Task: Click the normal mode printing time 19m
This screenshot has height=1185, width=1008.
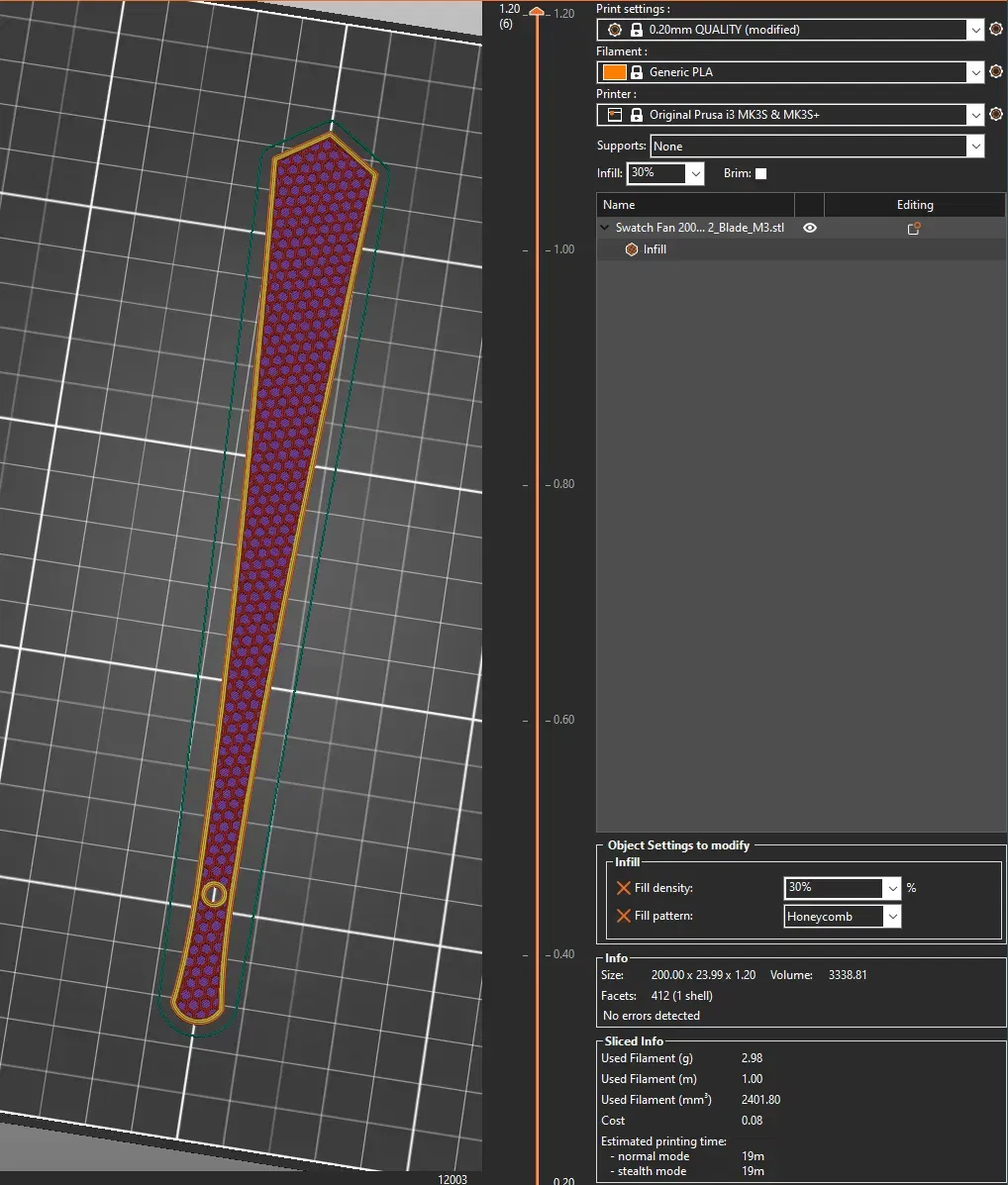Action: tap(753, 1156)
